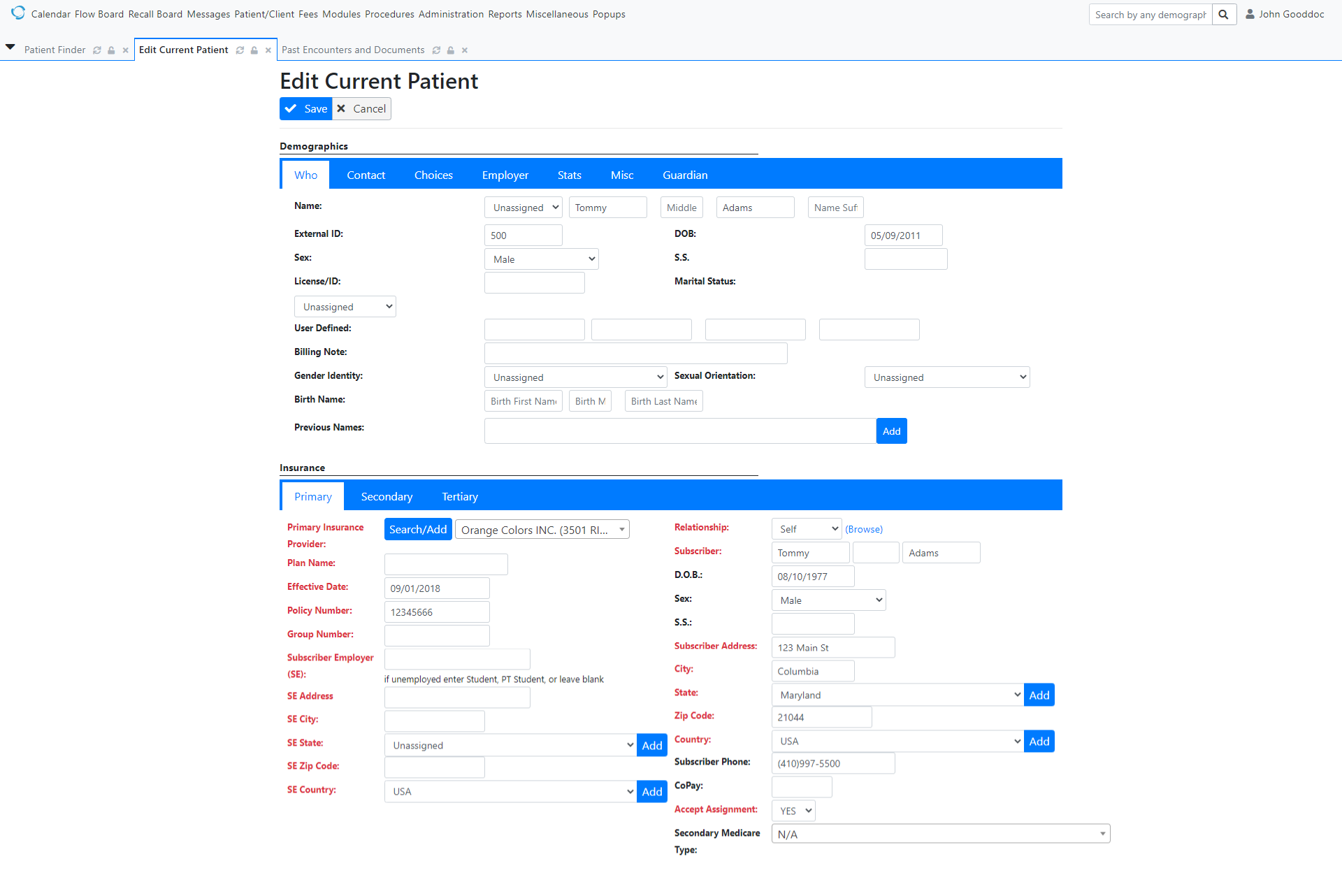1342x896 pixels.
Task: Click the Policy Number input field
Action: point(436,612)
